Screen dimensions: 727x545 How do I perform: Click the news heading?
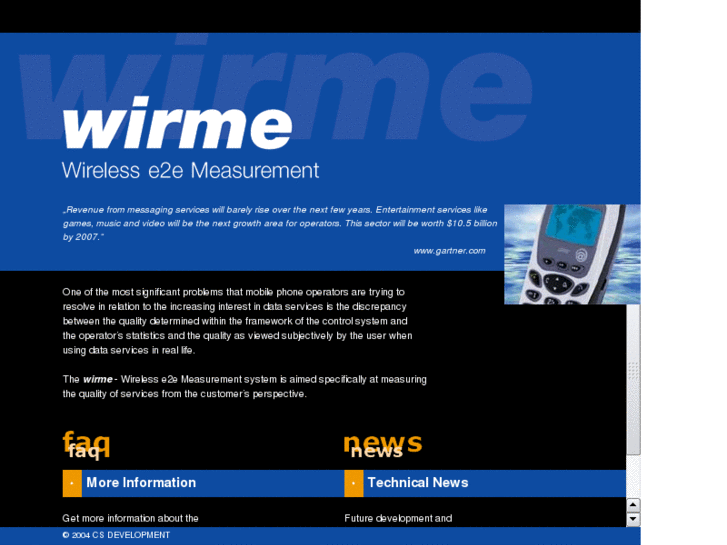click(383, 444)
